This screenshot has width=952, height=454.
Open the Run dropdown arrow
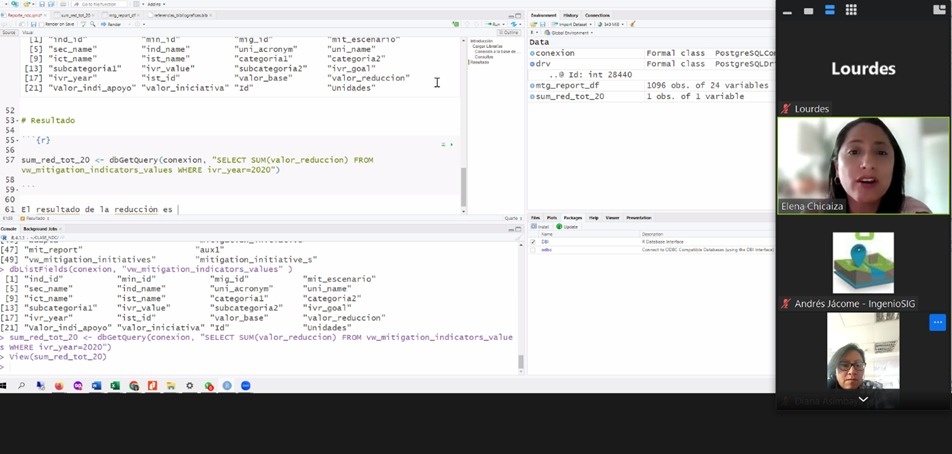click(503, 24)
